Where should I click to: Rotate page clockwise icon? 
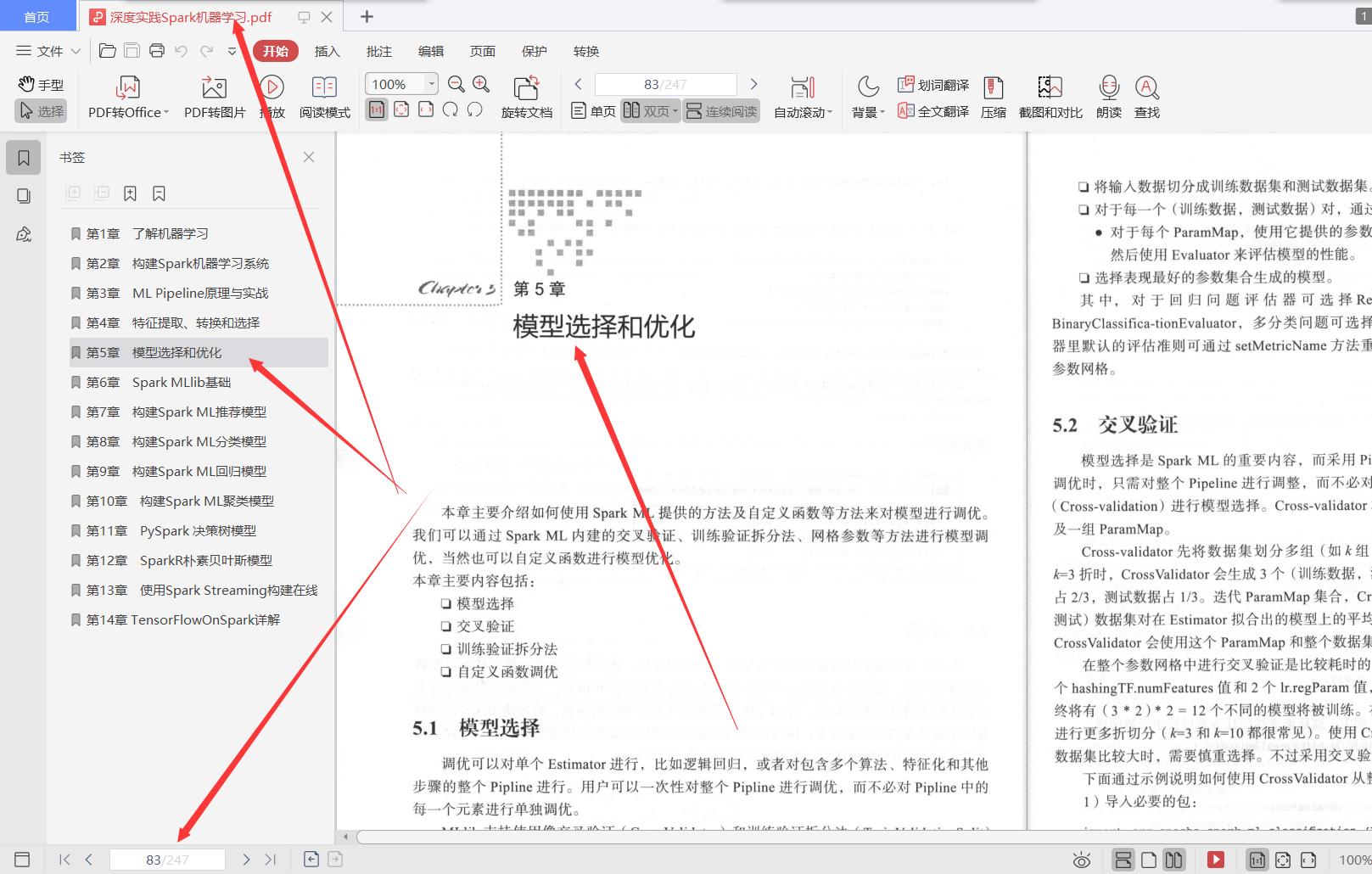(x=451, y=109)
